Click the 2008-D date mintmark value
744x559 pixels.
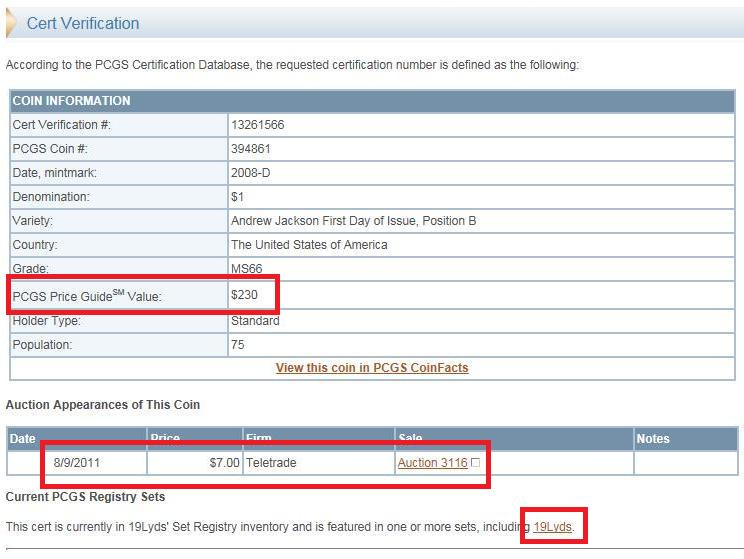click(250, 173)
